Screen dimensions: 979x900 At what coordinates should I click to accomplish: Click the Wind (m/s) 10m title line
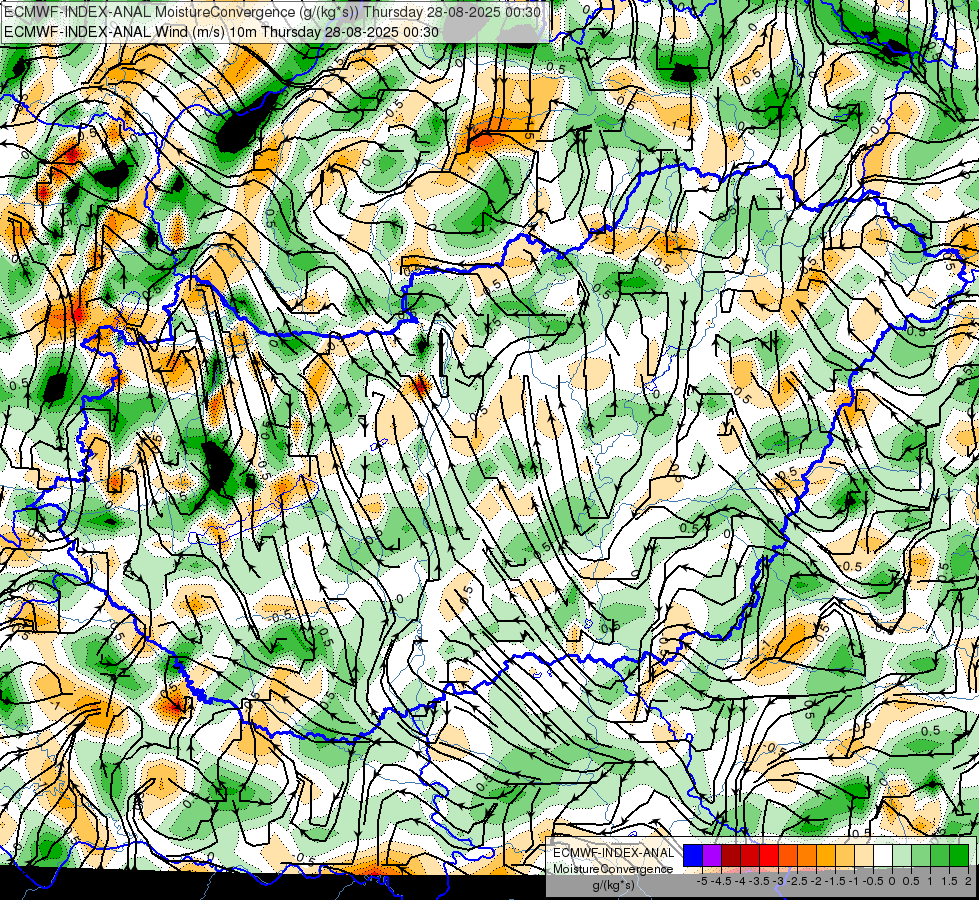pyautogui.click(x=221, y=32)
